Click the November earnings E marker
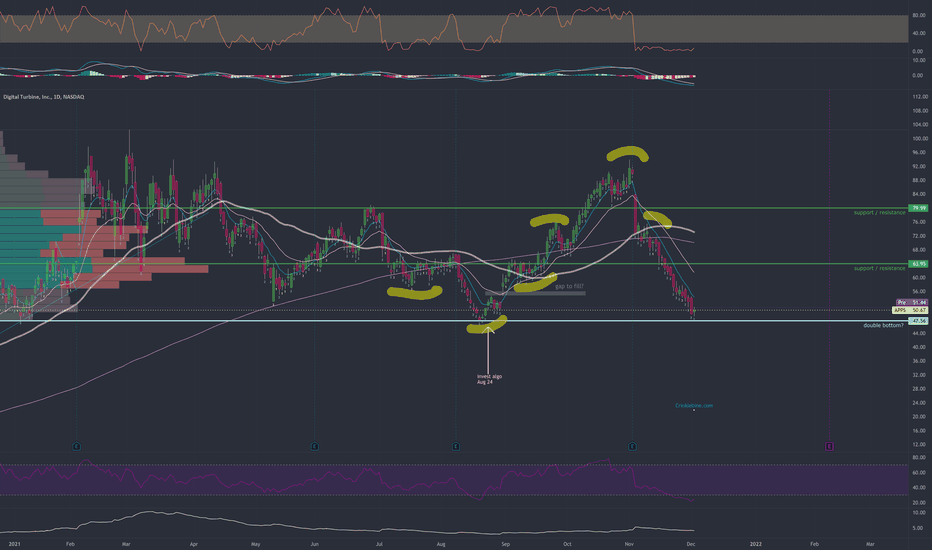This screenshot has height=550, width=932. pyautogui.click(x=632, y=446)
